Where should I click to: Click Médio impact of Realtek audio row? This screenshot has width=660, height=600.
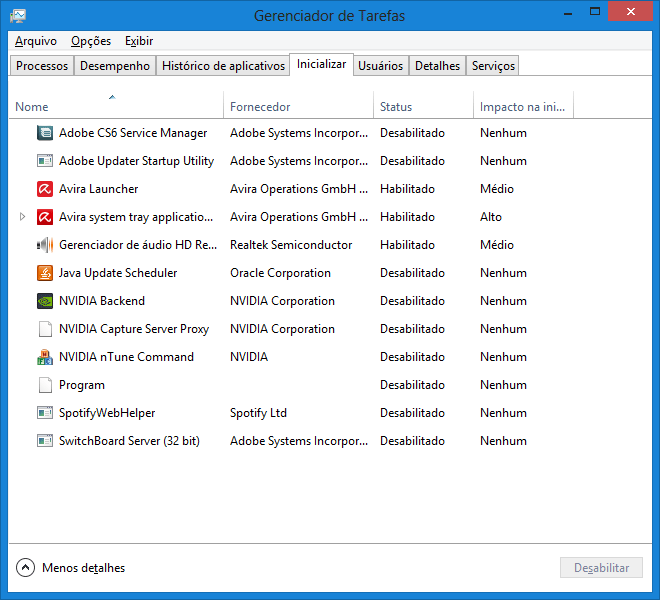(497, 245)
